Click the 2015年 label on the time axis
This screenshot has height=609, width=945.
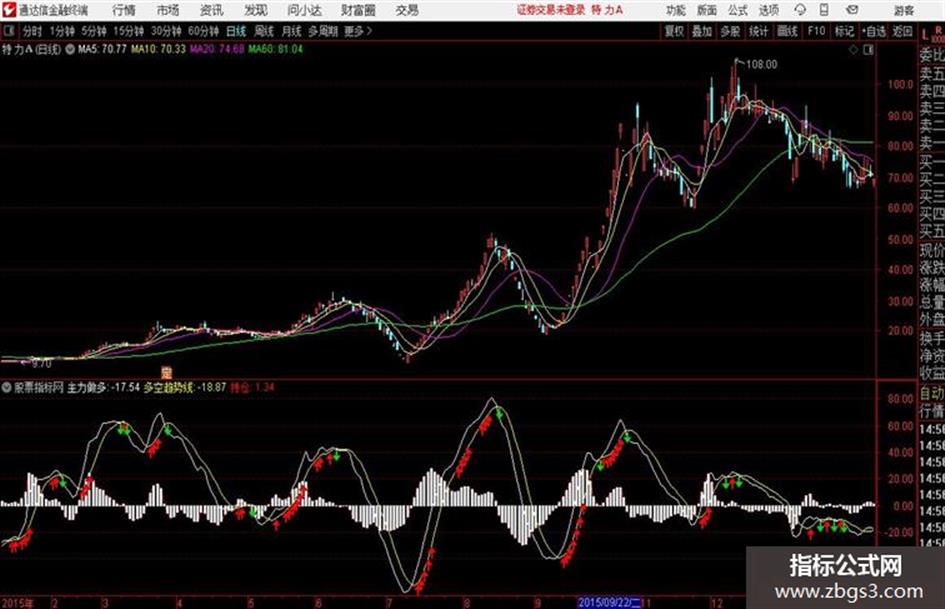(17, 603)
